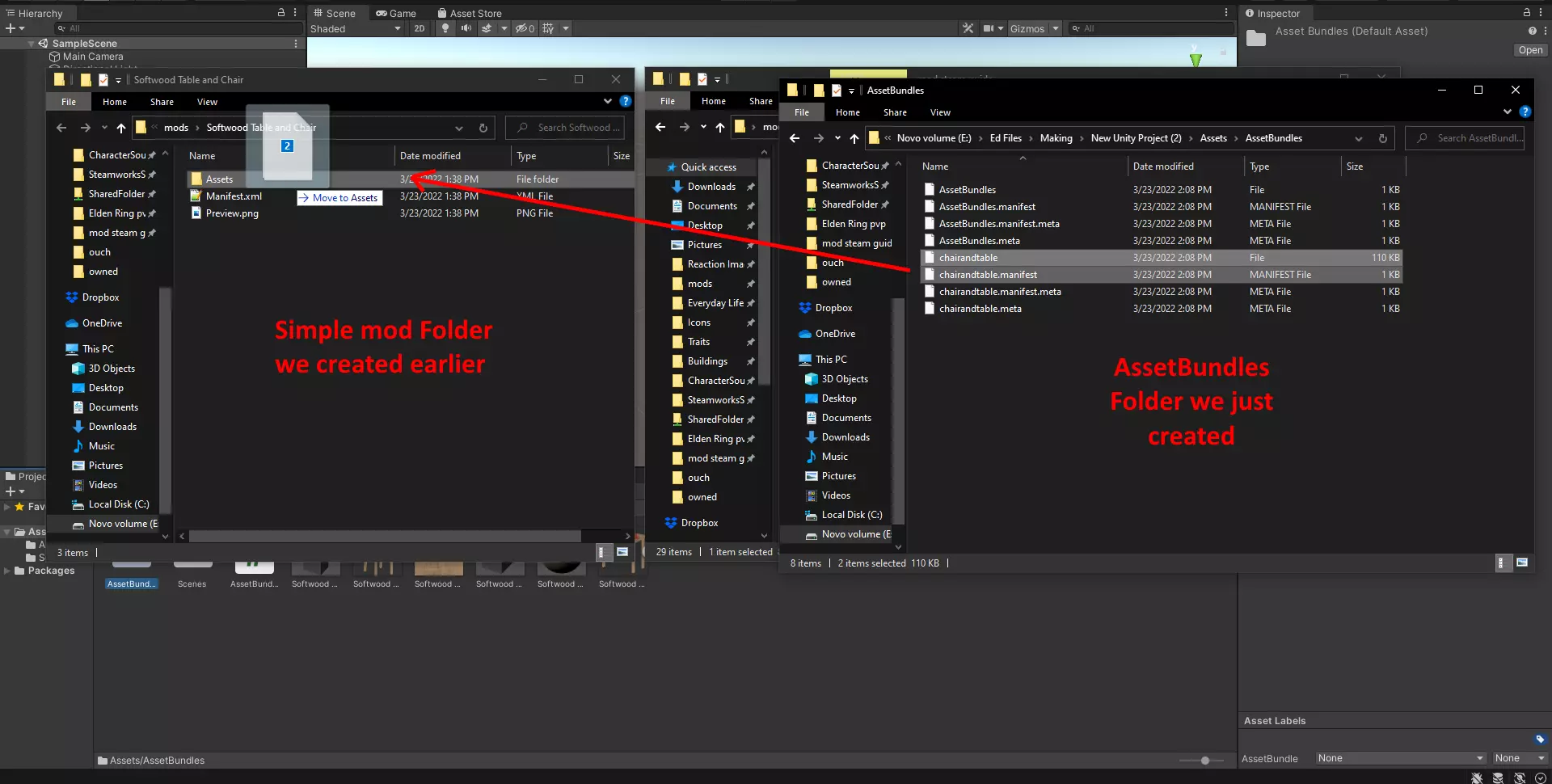Click the asset label tag icon

[1540, 739]
